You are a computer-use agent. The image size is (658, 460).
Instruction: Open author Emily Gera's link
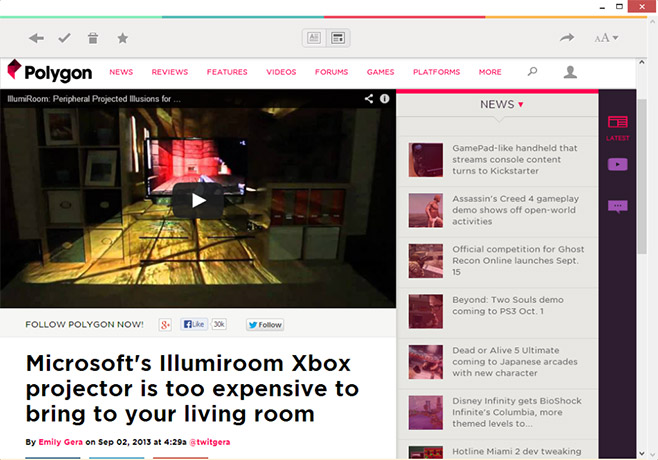pyautogui.click(x=60, y=441)
